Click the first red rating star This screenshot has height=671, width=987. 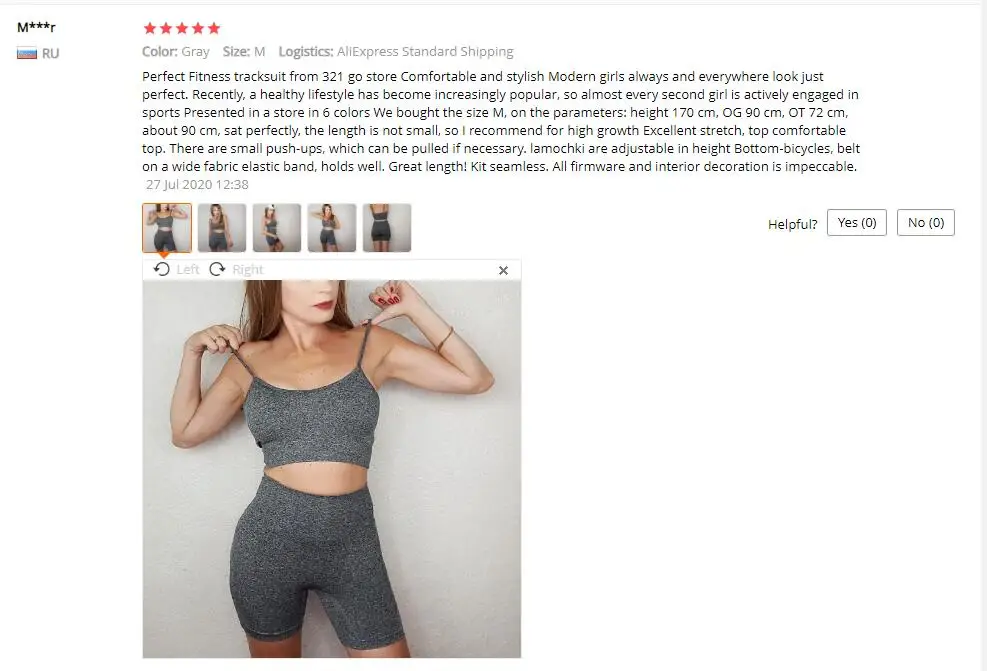tap(150, 28)
